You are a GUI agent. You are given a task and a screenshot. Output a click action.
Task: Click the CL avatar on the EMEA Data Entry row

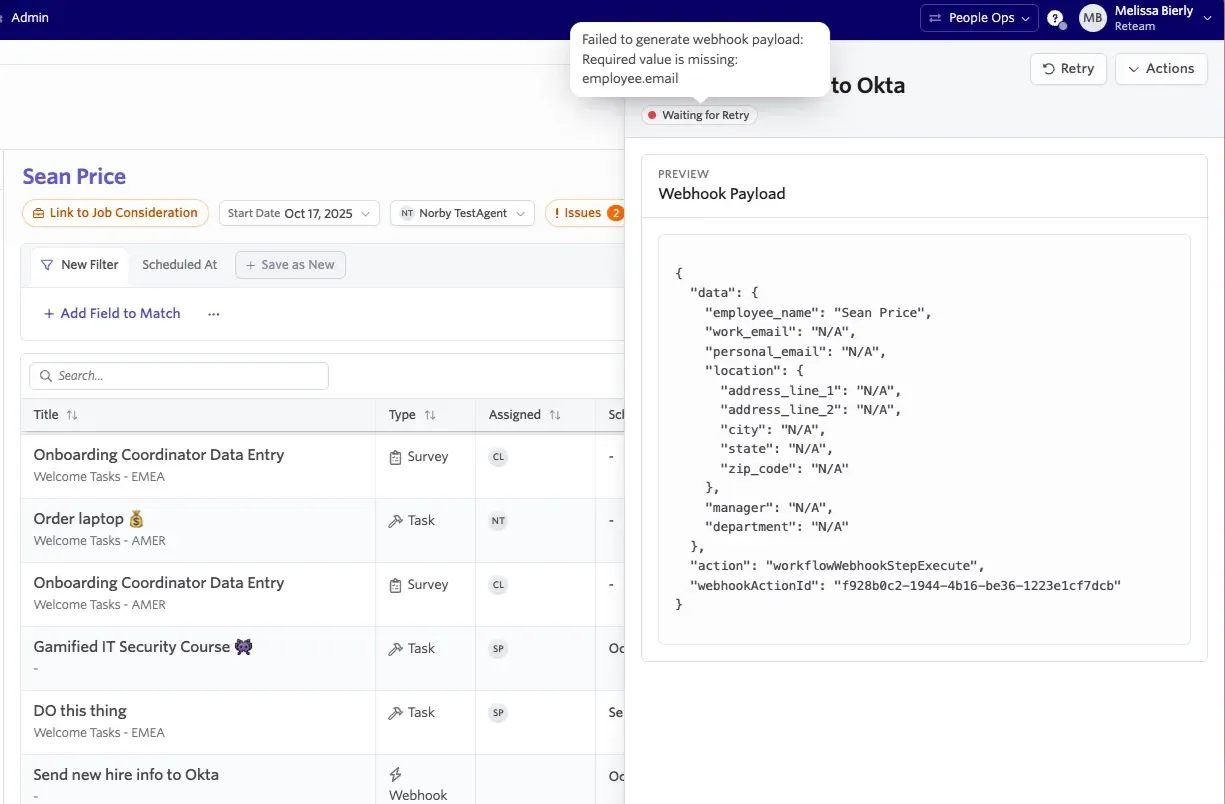498,457
